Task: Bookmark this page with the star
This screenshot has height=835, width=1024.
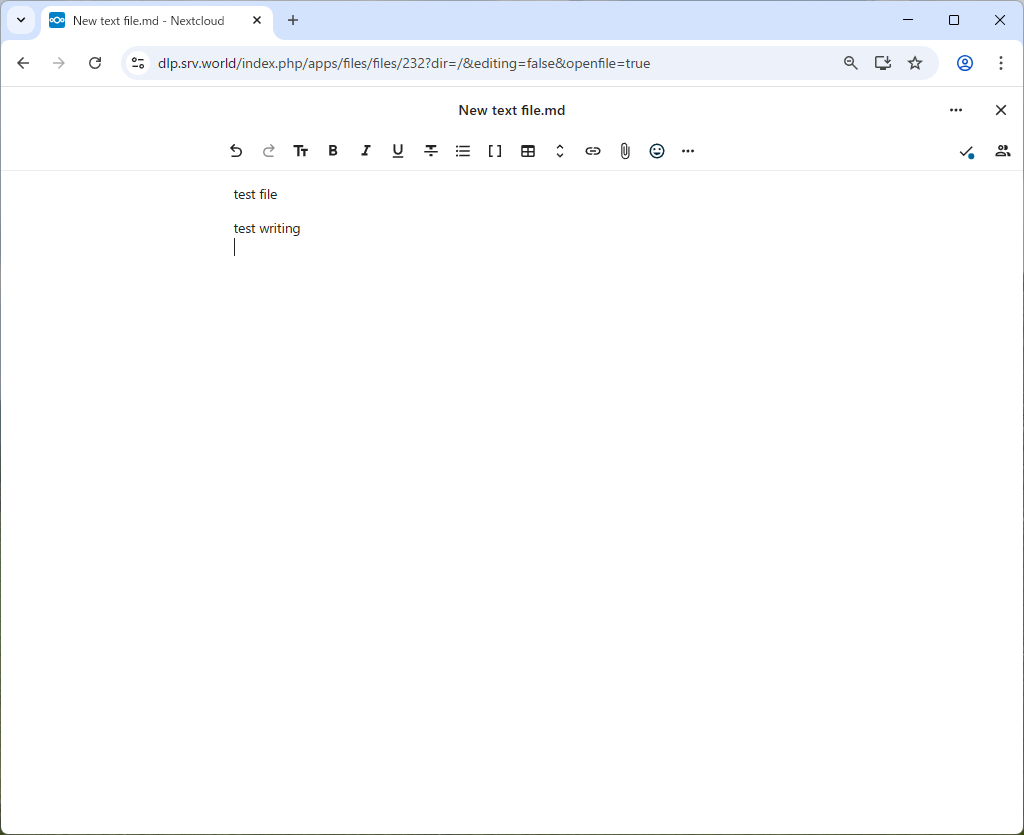Action: [x=915, y=63]
